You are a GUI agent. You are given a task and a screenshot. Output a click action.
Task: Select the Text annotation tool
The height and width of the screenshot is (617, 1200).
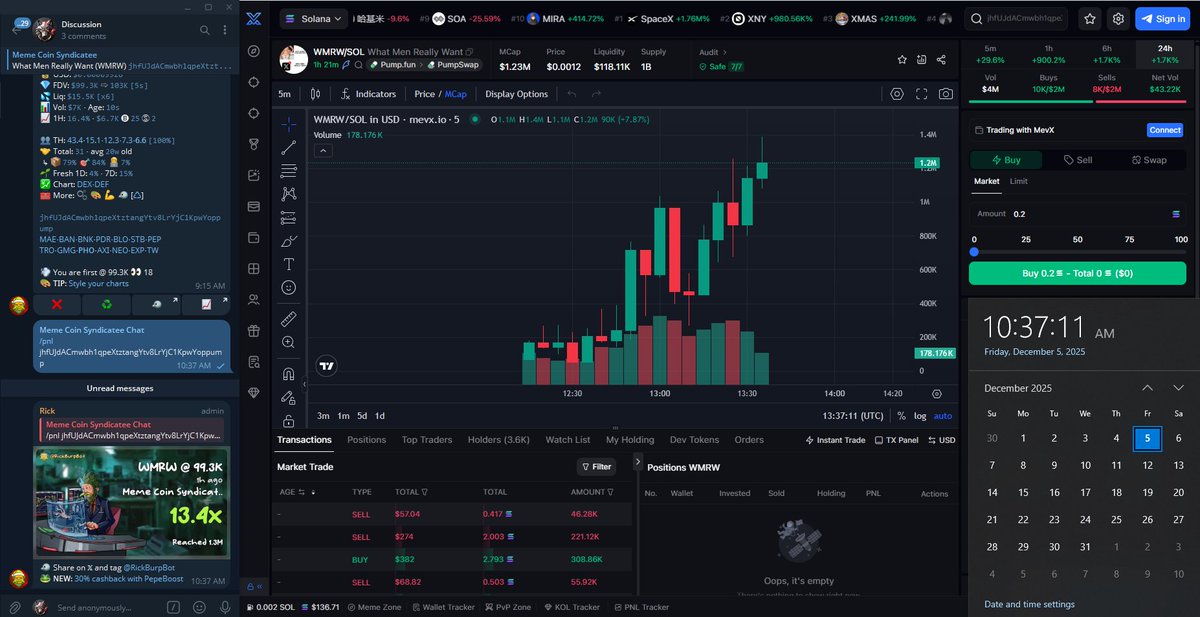(289, 264)
